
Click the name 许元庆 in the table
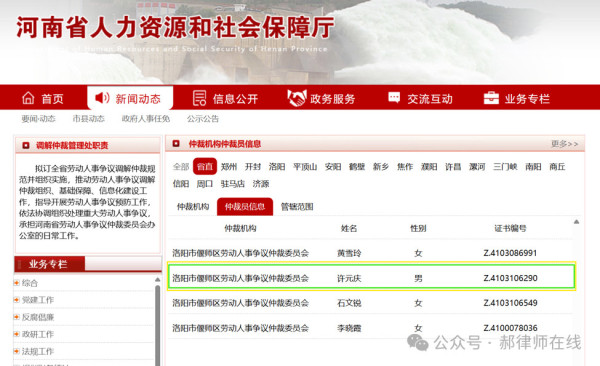[x=349, y=278]
